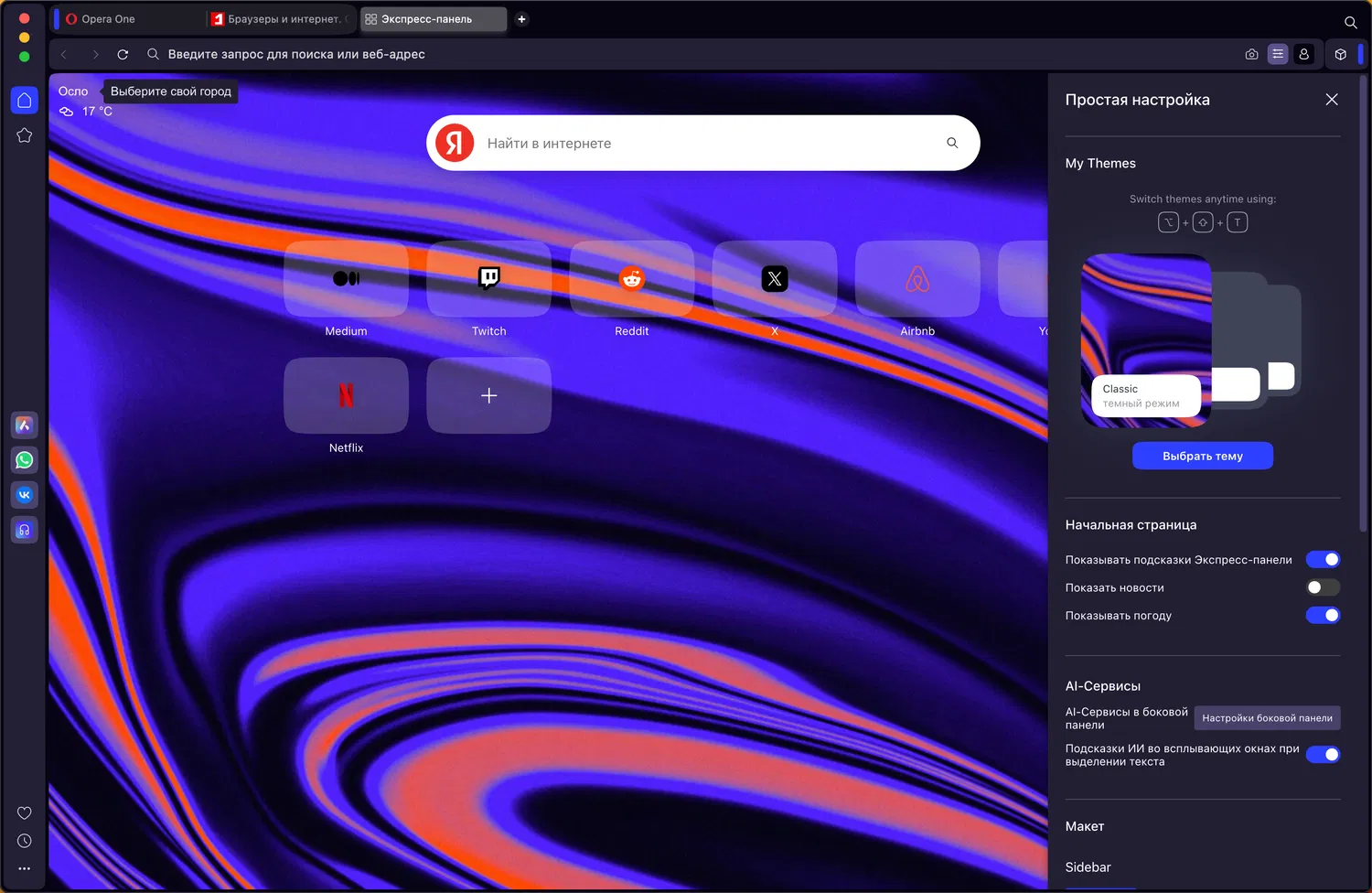Turn off the show weather toggle
Image resolution: width=1372 pixels, height=893 pixels.
tap(1323, 616)
